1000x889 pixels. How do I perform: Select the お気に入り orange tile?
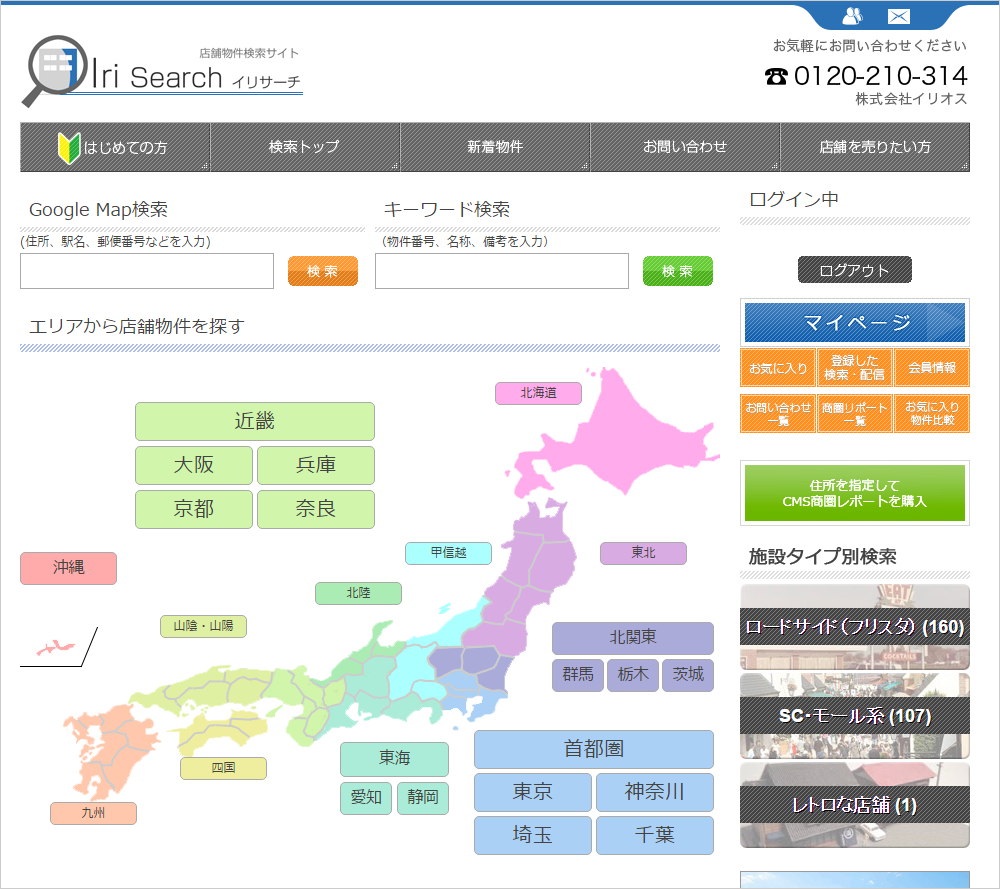(778, 368)
